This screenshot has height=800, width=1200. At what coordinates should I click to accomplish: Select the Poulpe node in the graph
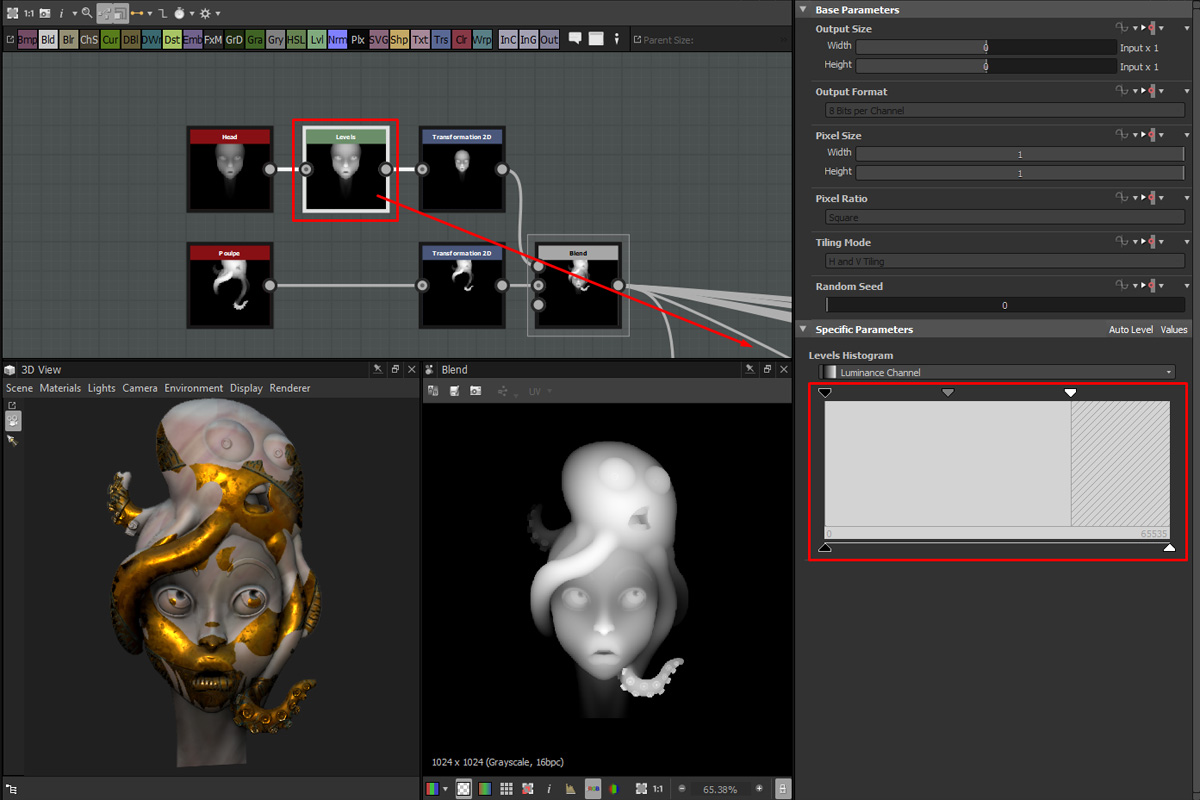pyautogui.click(x=230, y=285)
